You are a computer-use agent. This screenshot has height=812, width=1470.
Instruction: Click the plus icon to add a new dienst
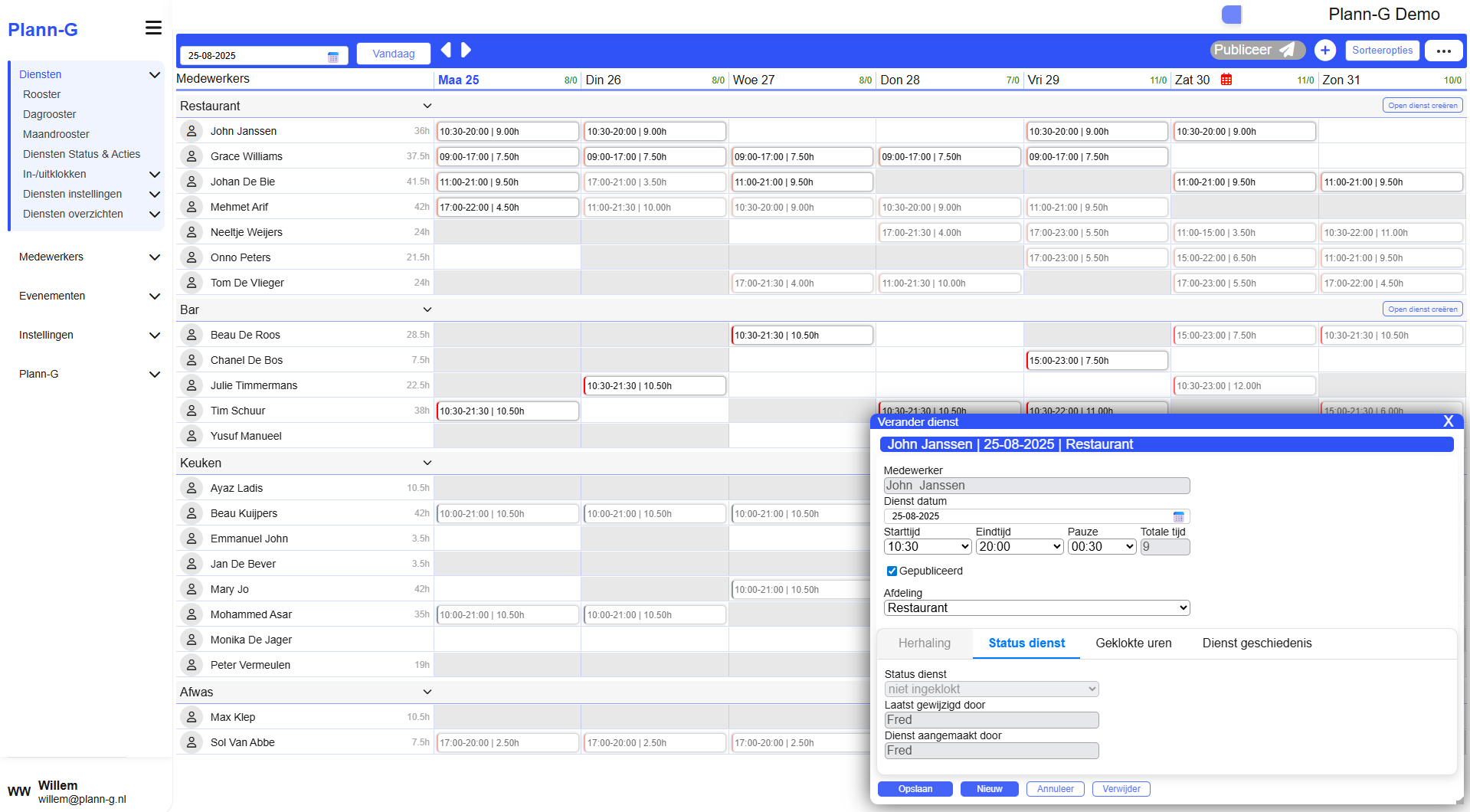(1325, 50)
